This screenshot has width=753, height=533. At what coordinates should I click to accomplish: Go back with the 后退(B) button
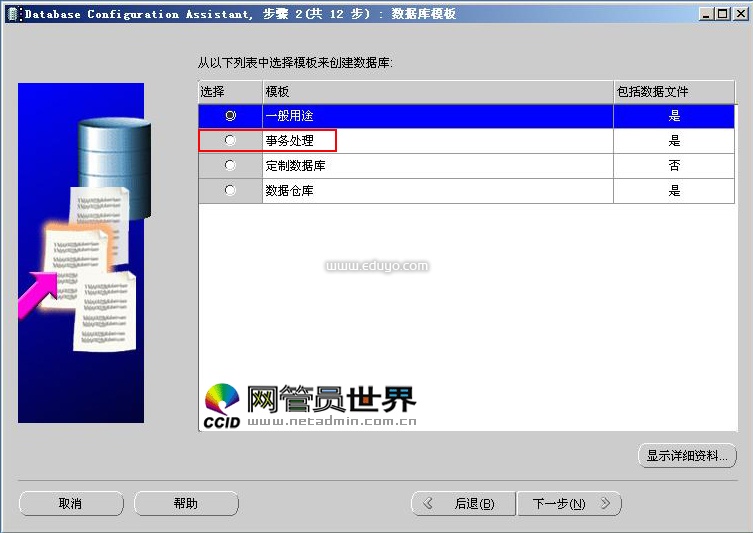tap(464, 504)
